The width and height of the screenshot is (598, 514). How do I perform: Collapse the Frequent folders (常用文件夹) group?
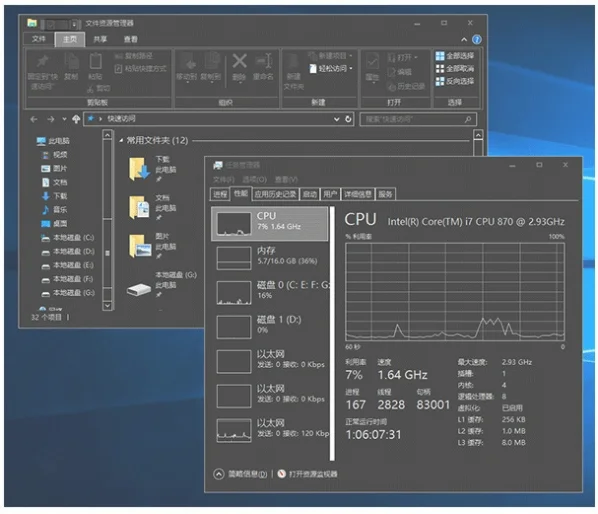(x=121, y=141)
